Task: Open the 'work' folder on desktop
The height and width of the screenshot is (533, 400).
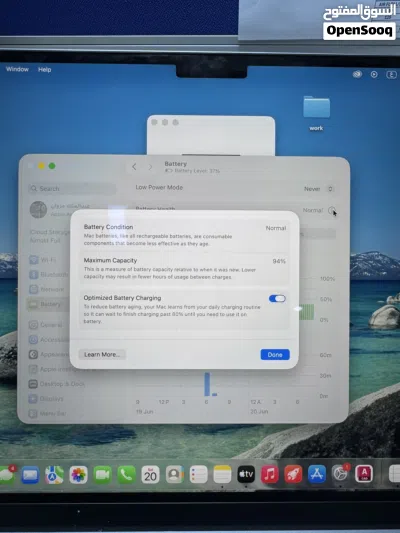Action: pos(316,113)
